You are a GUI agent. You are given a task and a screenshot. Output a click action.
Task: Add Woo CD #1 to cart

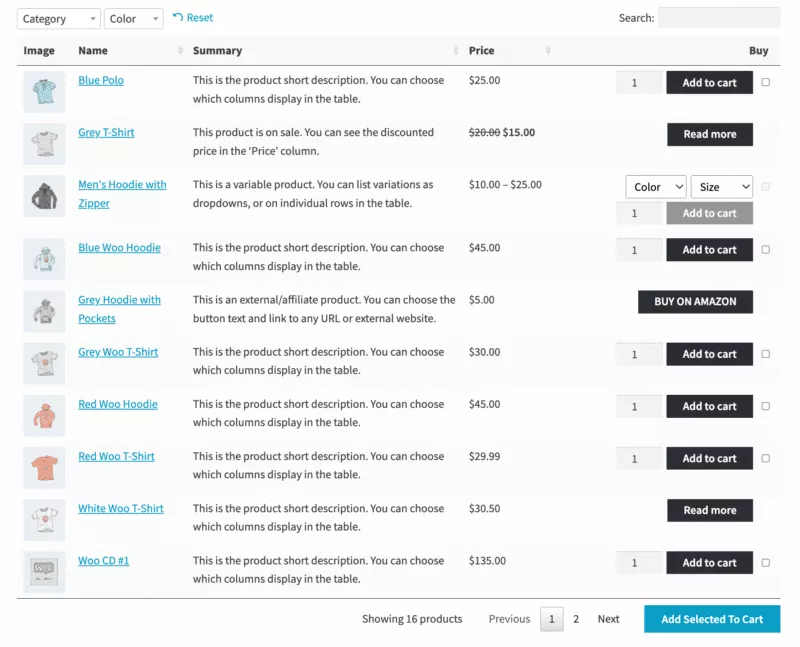click(710, 563)
